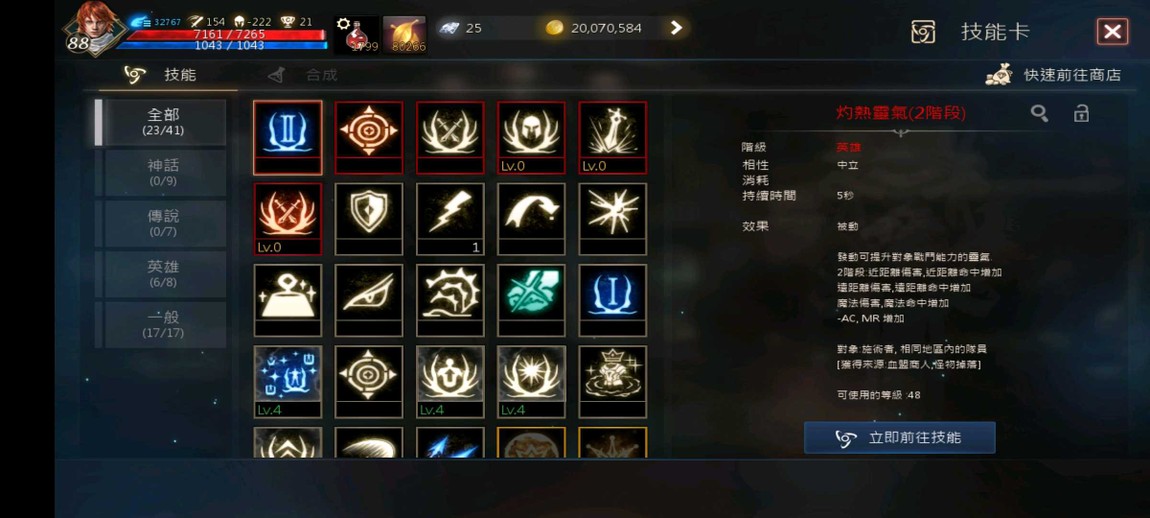
Task: Toggle the padlock lock icon for skill
Action: pos(1081,113)
